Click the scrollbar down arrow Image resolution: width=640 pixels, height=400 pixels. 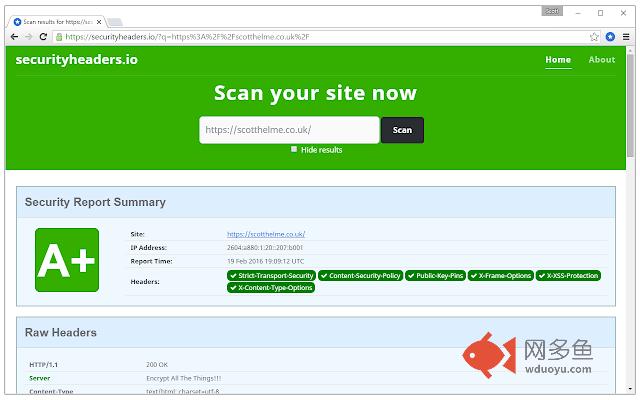[631, 390]
